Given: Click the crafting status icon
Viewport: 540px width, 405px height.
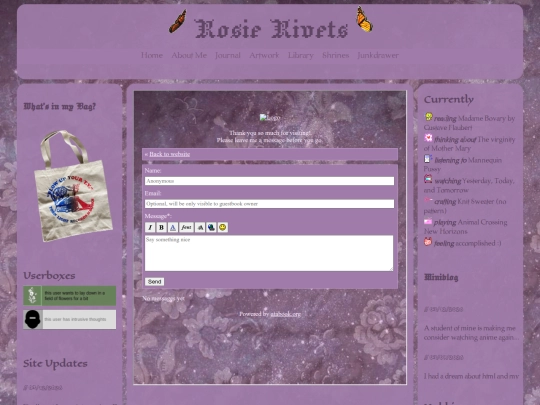Looking at the screenshot, I should pyautogui.click(x=428, y=200).
